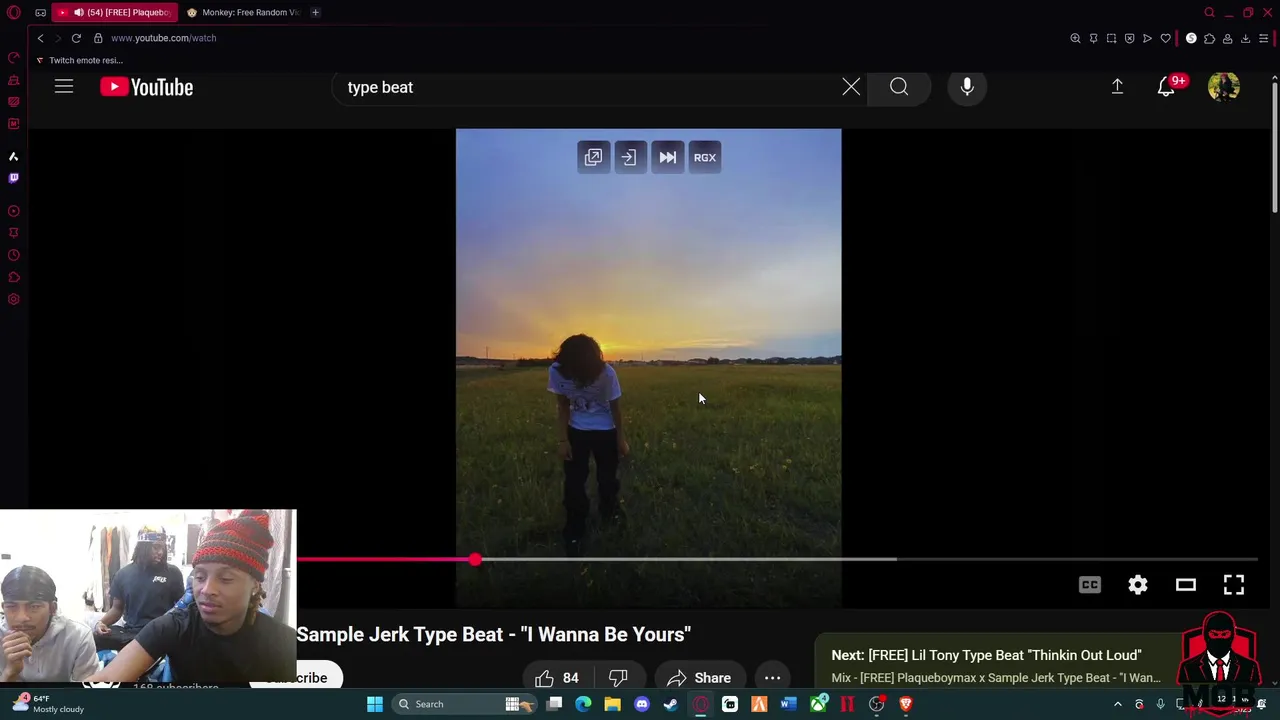
Task: Open a new browser tab
Action: coord(315,12)
